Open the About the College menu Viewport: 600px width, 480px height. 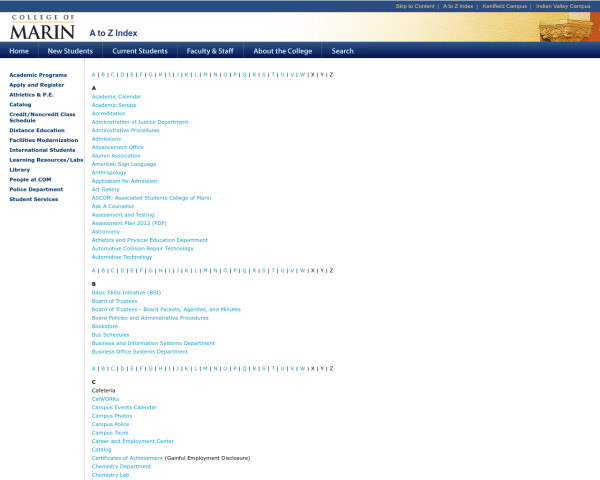pyautogui.click(x=283, y=51)
